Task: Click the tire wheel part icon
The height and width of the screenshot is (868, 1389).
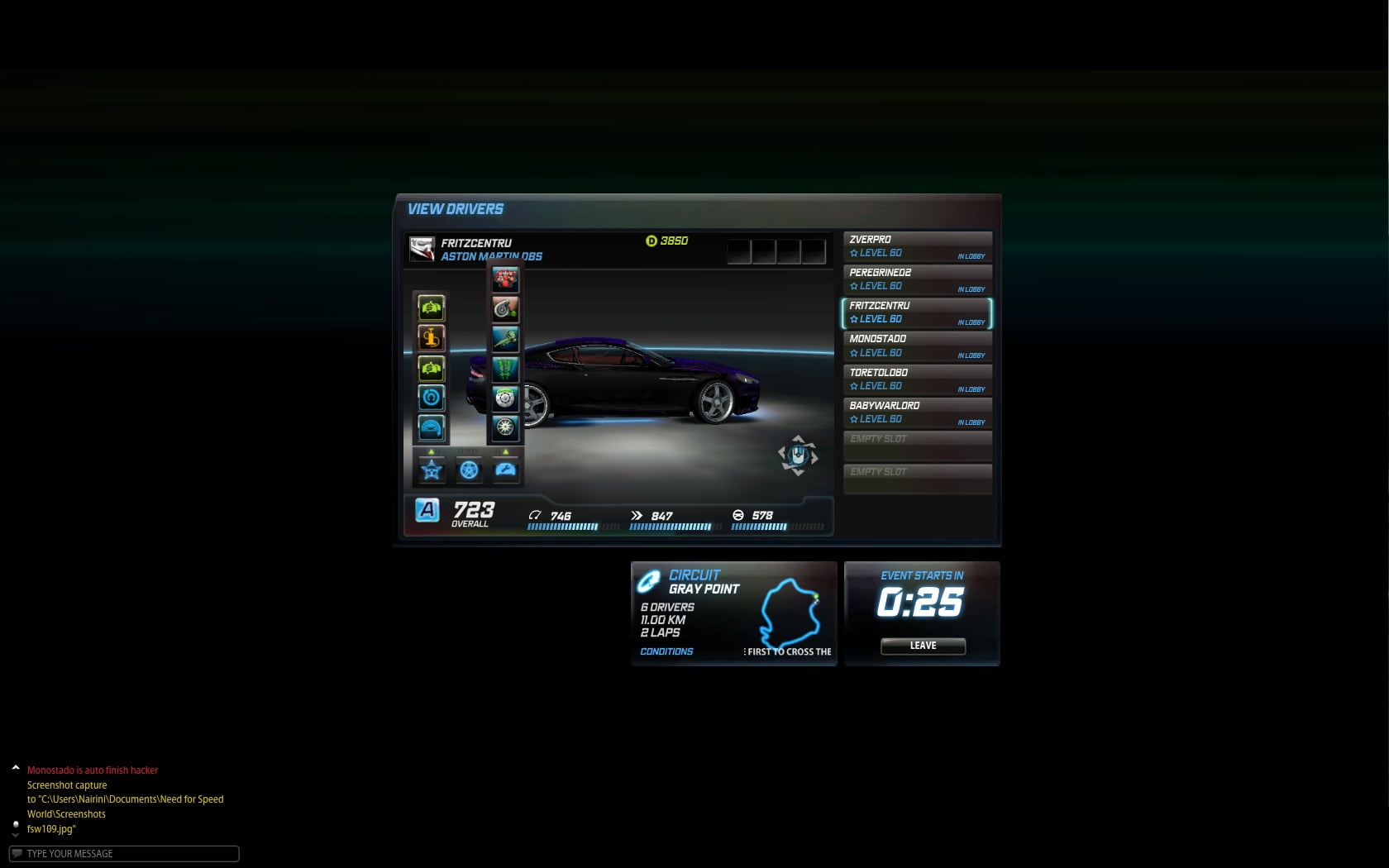Action: point(505,427)
